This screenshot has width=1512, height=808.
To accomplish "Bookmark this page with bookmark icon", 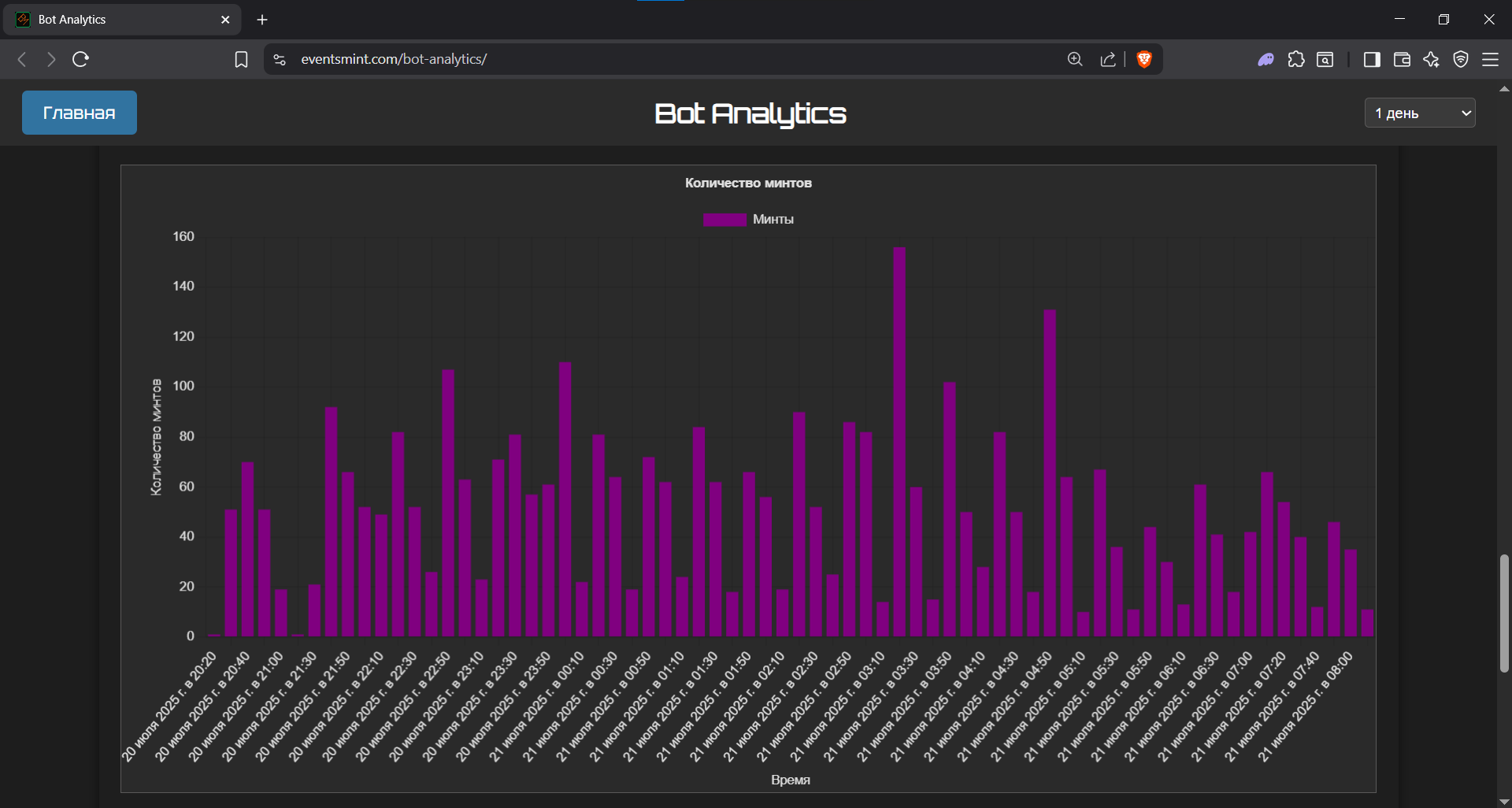I will pyautogui.click(x=241, y=60).
